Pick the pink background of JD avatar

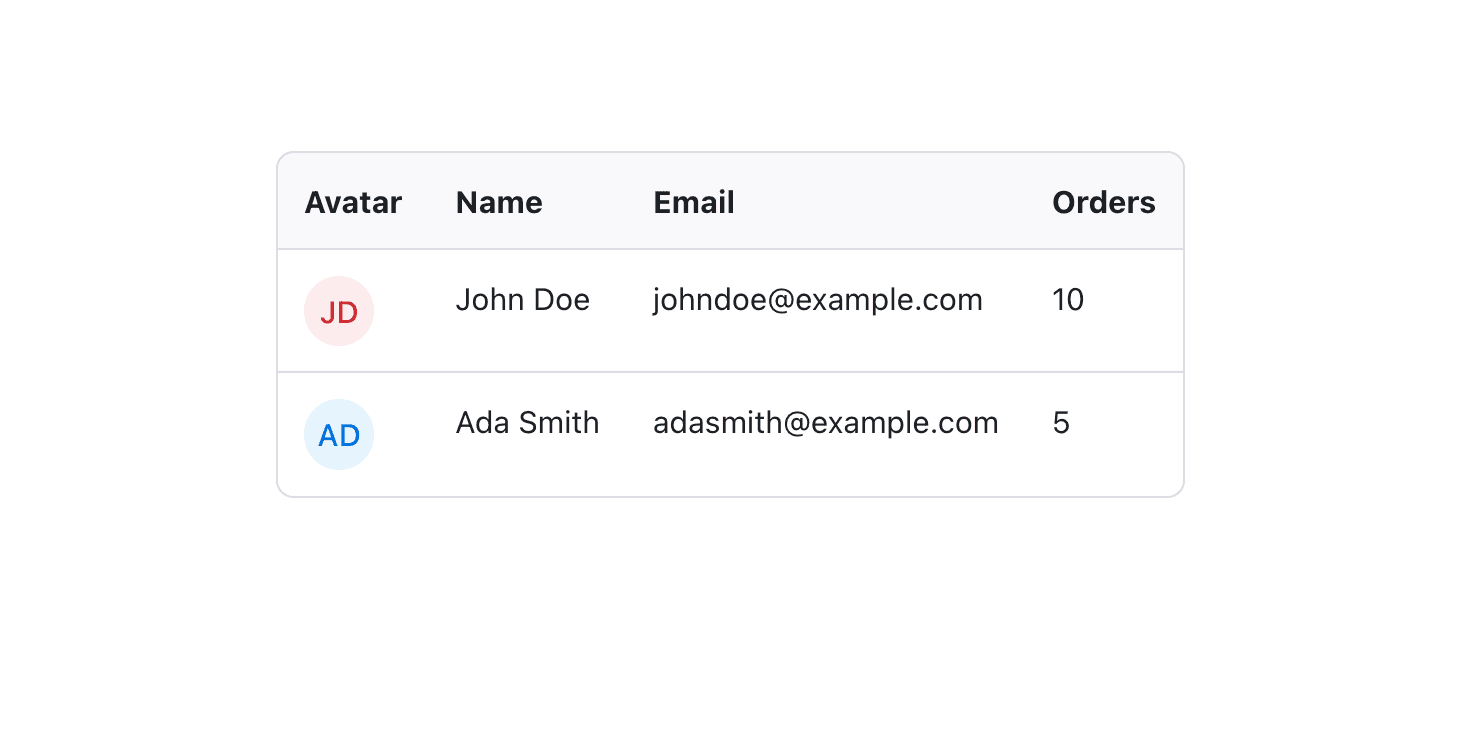[339, 287]
